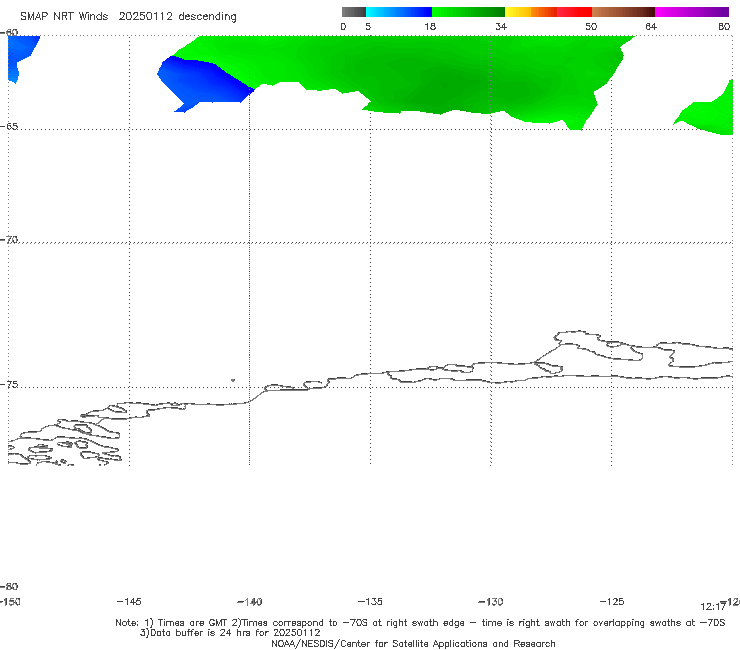Click the color bar label '50'
Screen dimensions: 740x650
[x=591, y=27]
